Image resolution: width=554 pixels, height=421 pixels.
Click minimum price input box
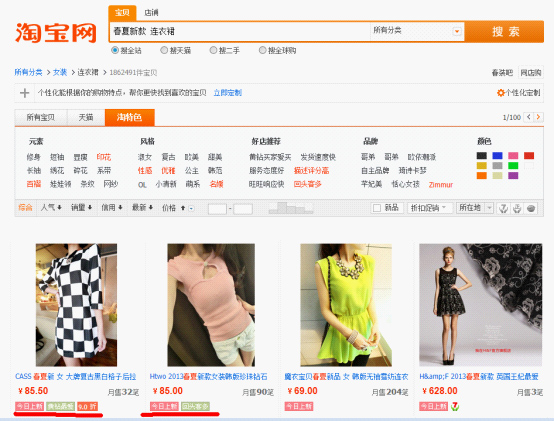[217, 209]
